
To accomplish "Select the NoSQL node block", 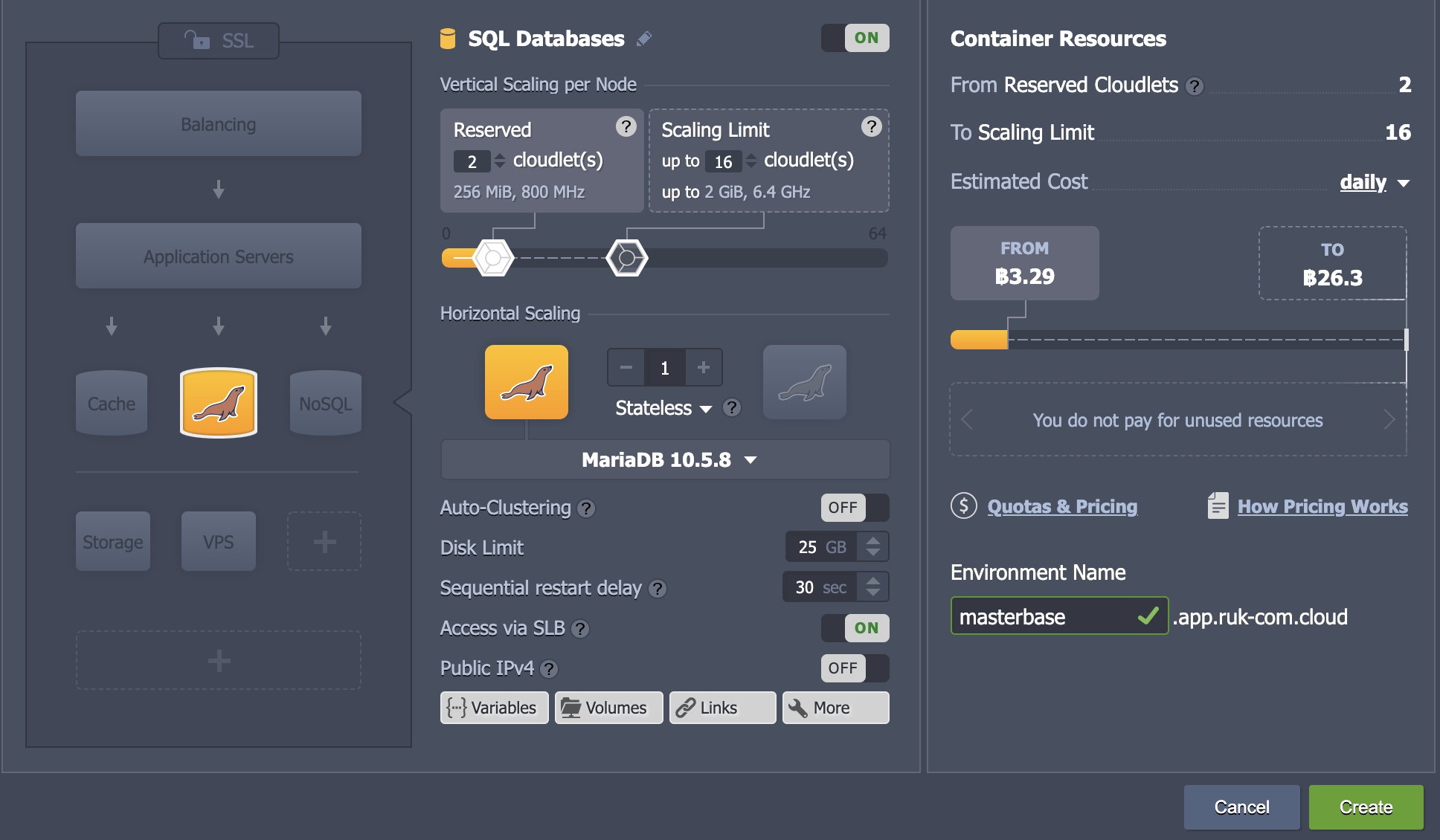I will (x=326, y=403).
